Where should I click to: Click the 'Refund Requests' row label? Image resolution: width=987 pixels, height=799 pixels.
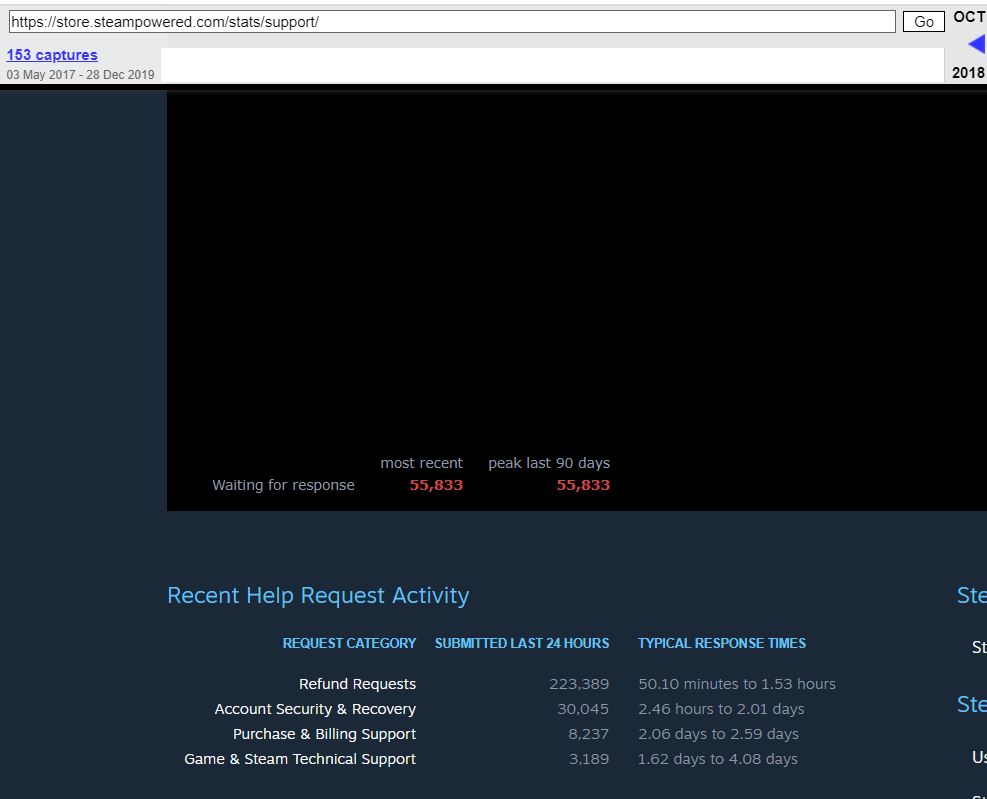pyautogui.click(x=358, y=684)
